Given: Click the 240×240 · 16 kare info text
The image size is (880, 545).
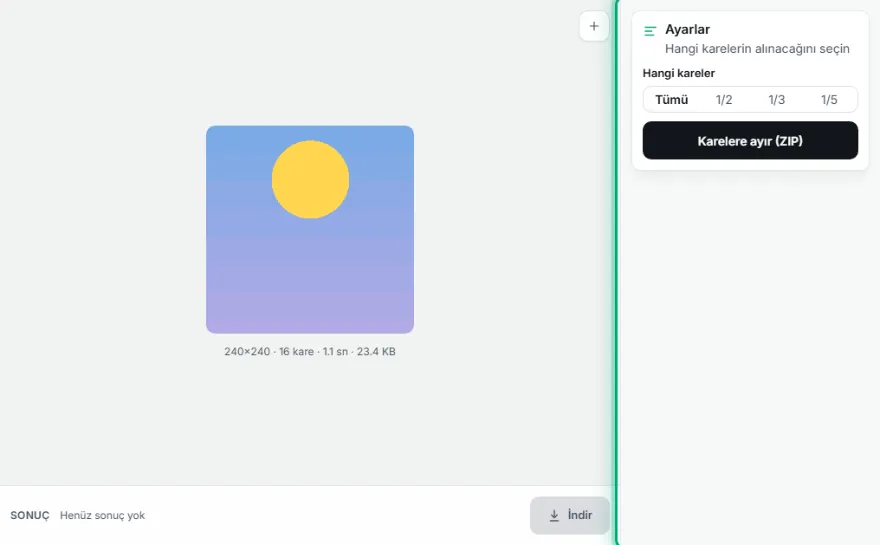Looking at the screenshot, I should pyautogui.click(x=310, y=351).
